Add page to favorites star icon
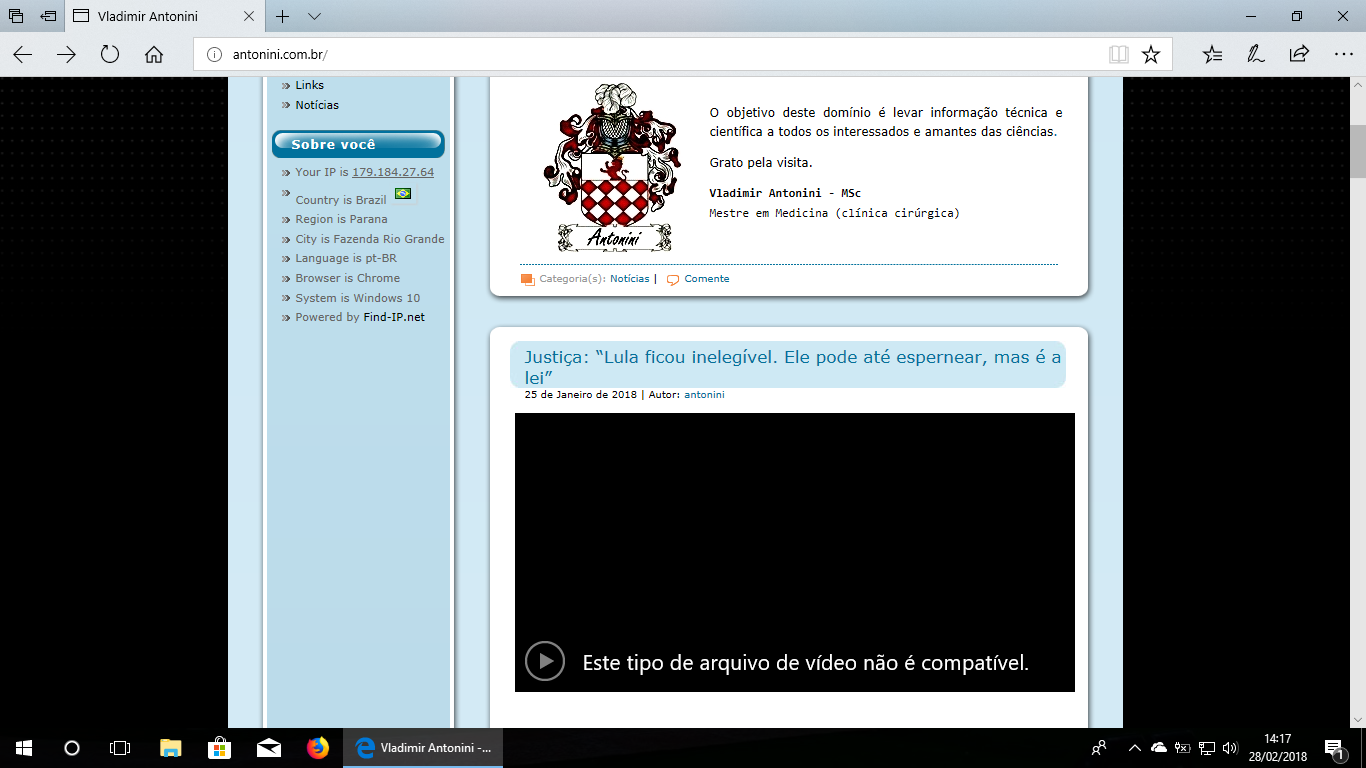The height and width of the screenshot is (768, 1366). [x=1151, y=55]
